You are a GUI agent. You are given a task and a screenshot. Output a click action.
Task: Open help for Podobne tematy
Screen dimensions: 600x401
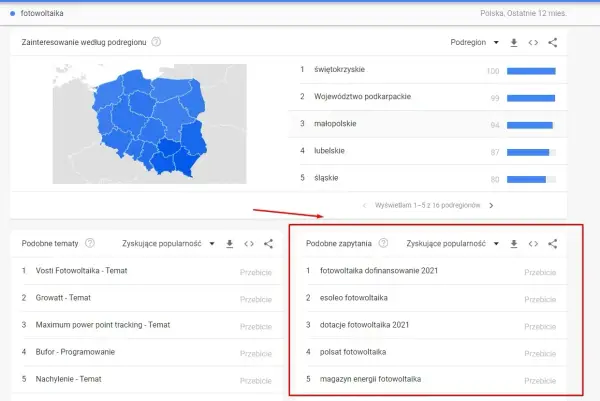click(90, 243)
